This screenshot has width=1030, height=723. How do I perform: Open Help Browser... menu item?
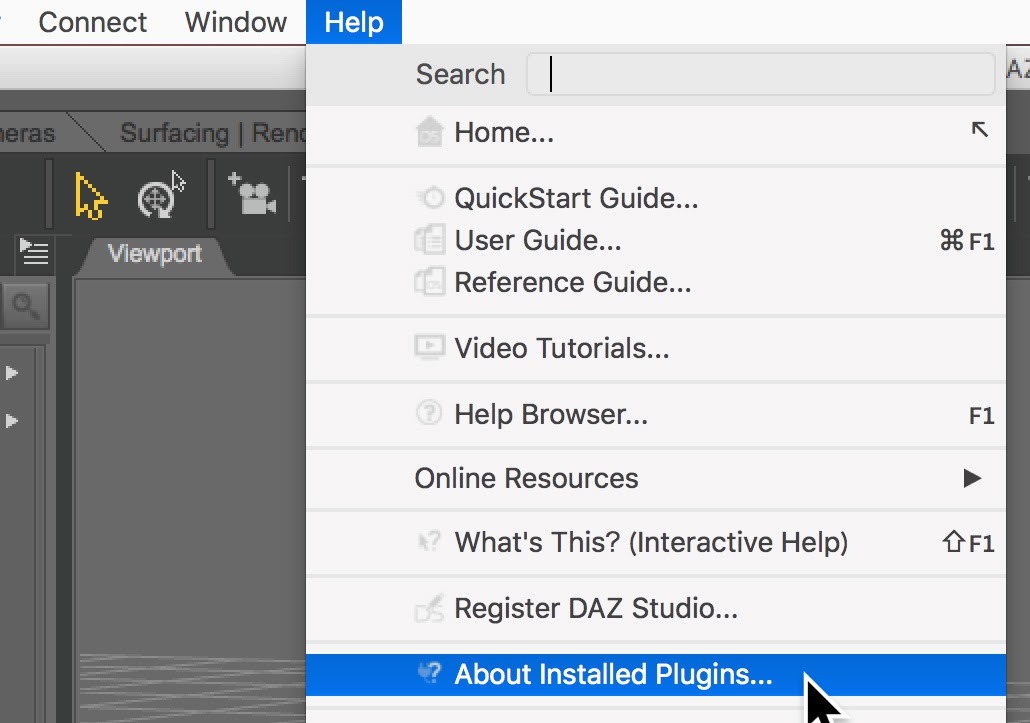click(x=551, y=413)
